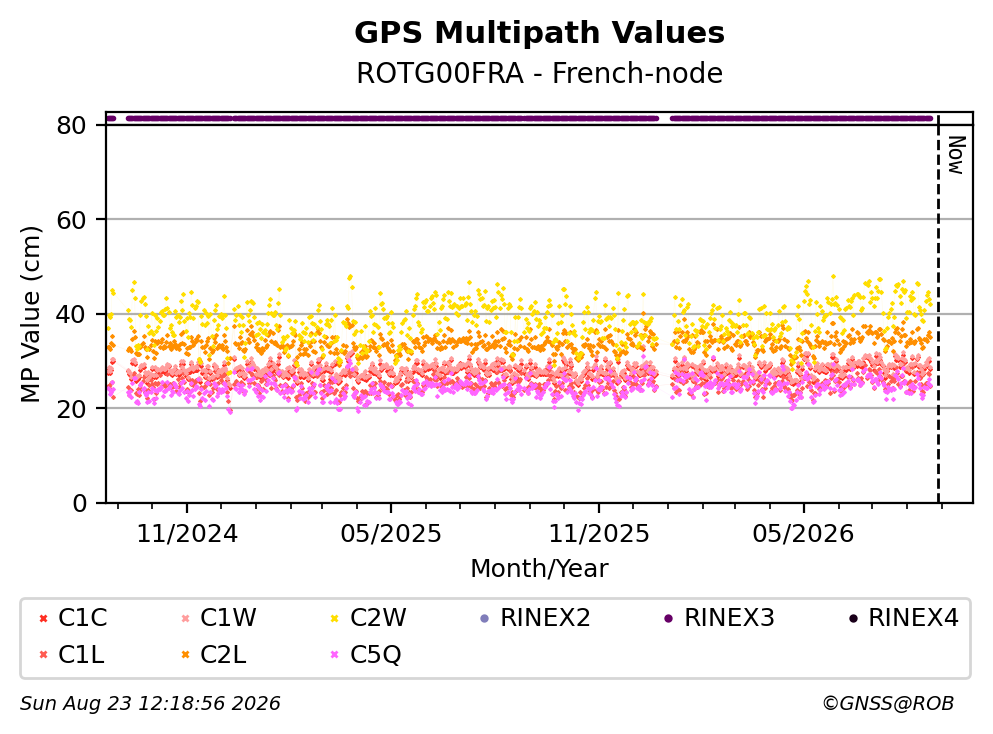This screenshot has height=734, width=993.
Task: Click the 05/2025 x-axis tick label
Action: click(x=391, y=534)
